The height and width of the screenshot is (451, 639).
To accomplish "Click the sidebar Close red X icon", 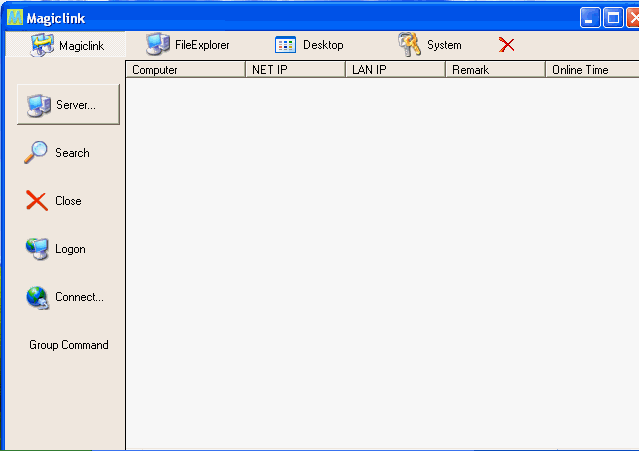I will (37, 201).
